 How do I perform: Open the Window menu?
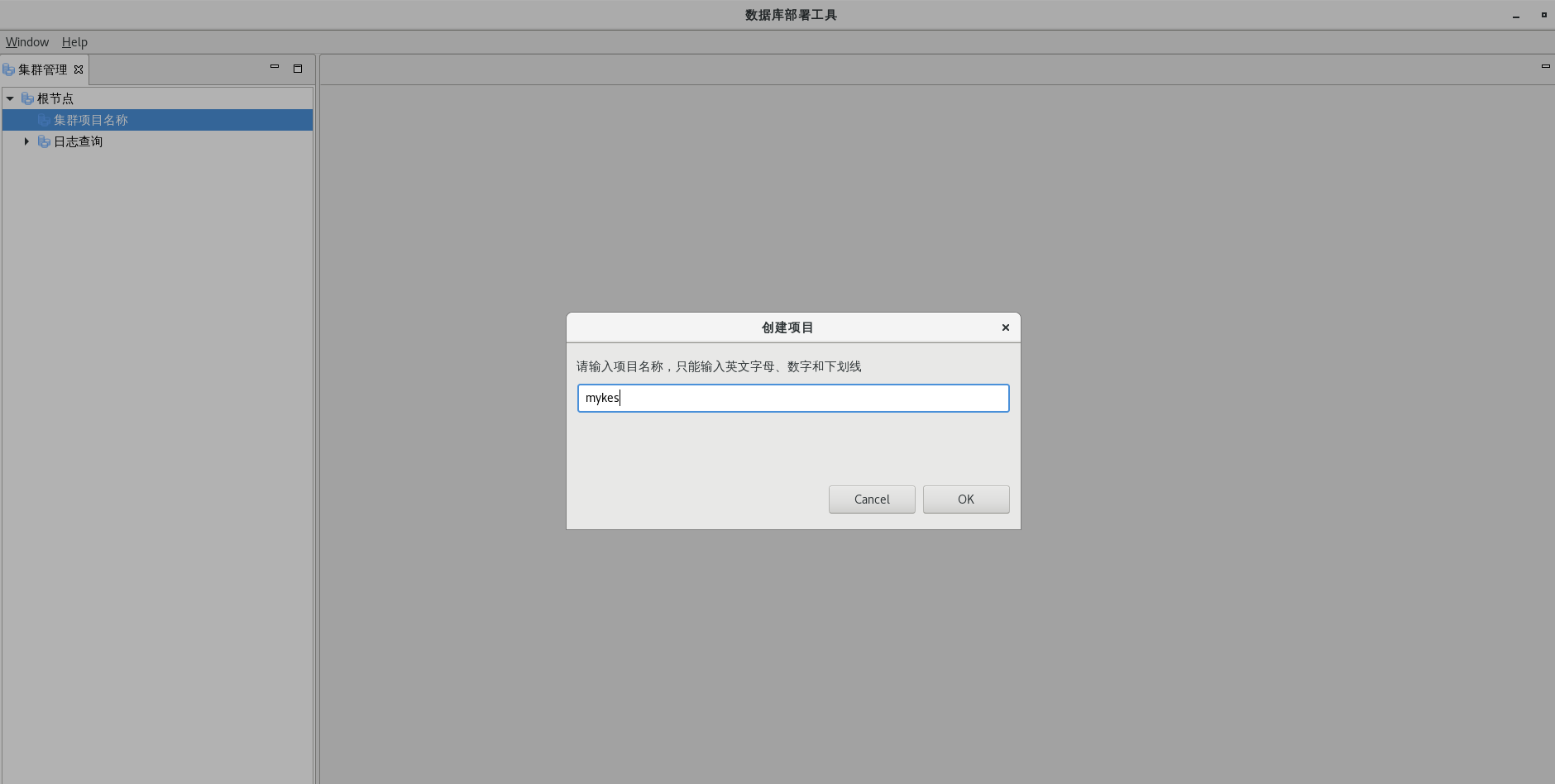point(27,42)
